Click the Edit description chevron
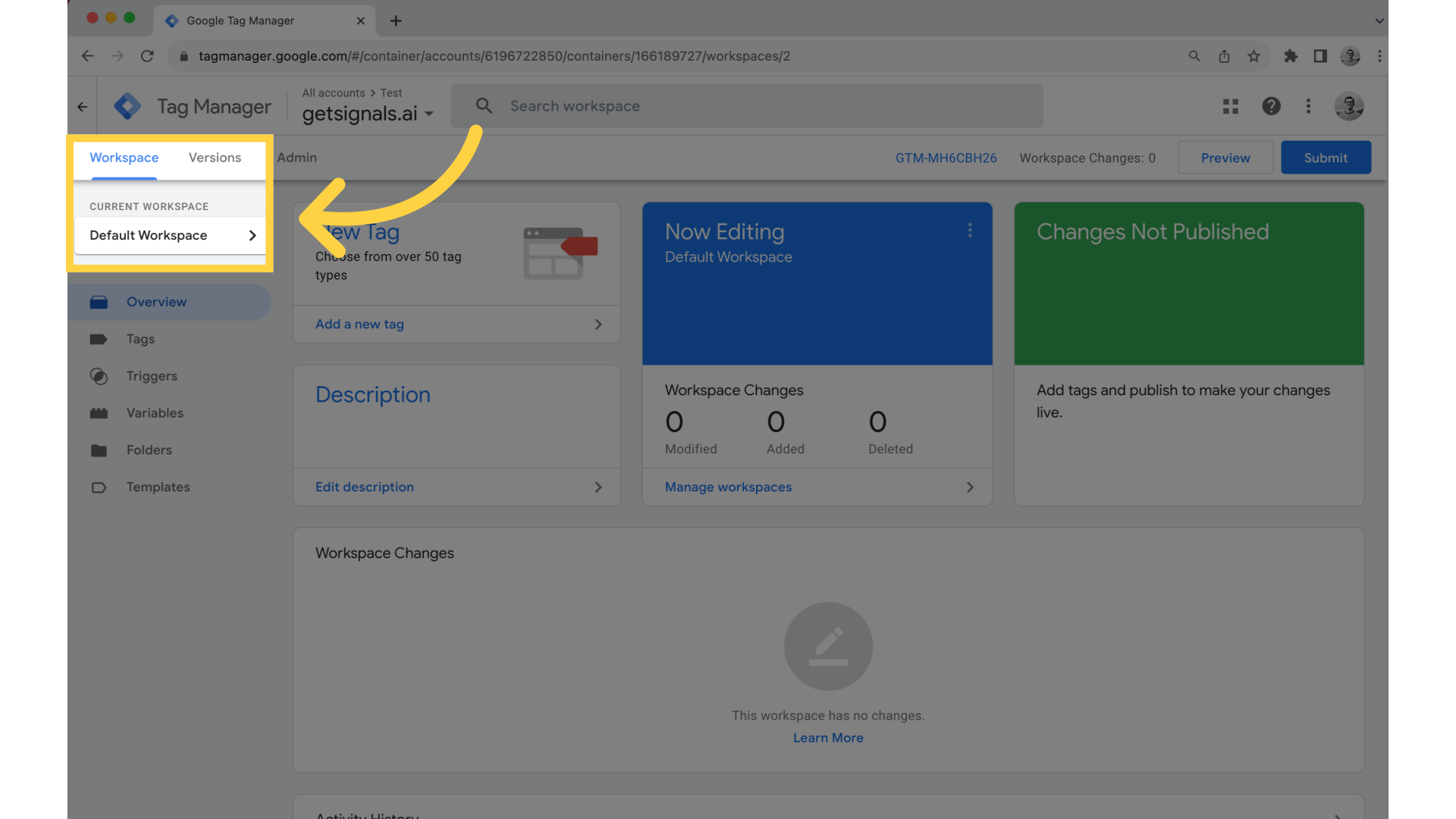1456x819 pixels. pos(598,488)
